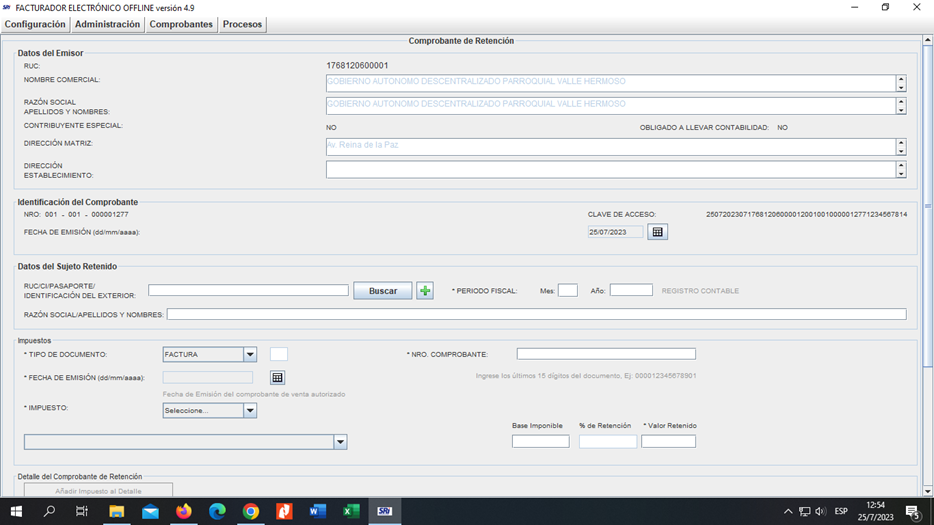Open Firefox from the taskbar

point(183,511)
